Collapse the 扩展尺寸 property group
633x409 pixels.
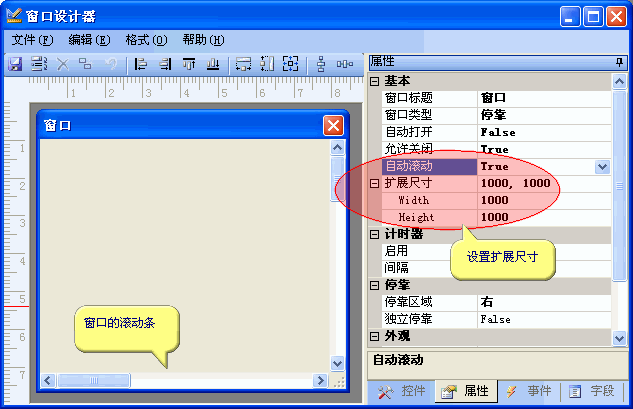(x=375, y=184)
